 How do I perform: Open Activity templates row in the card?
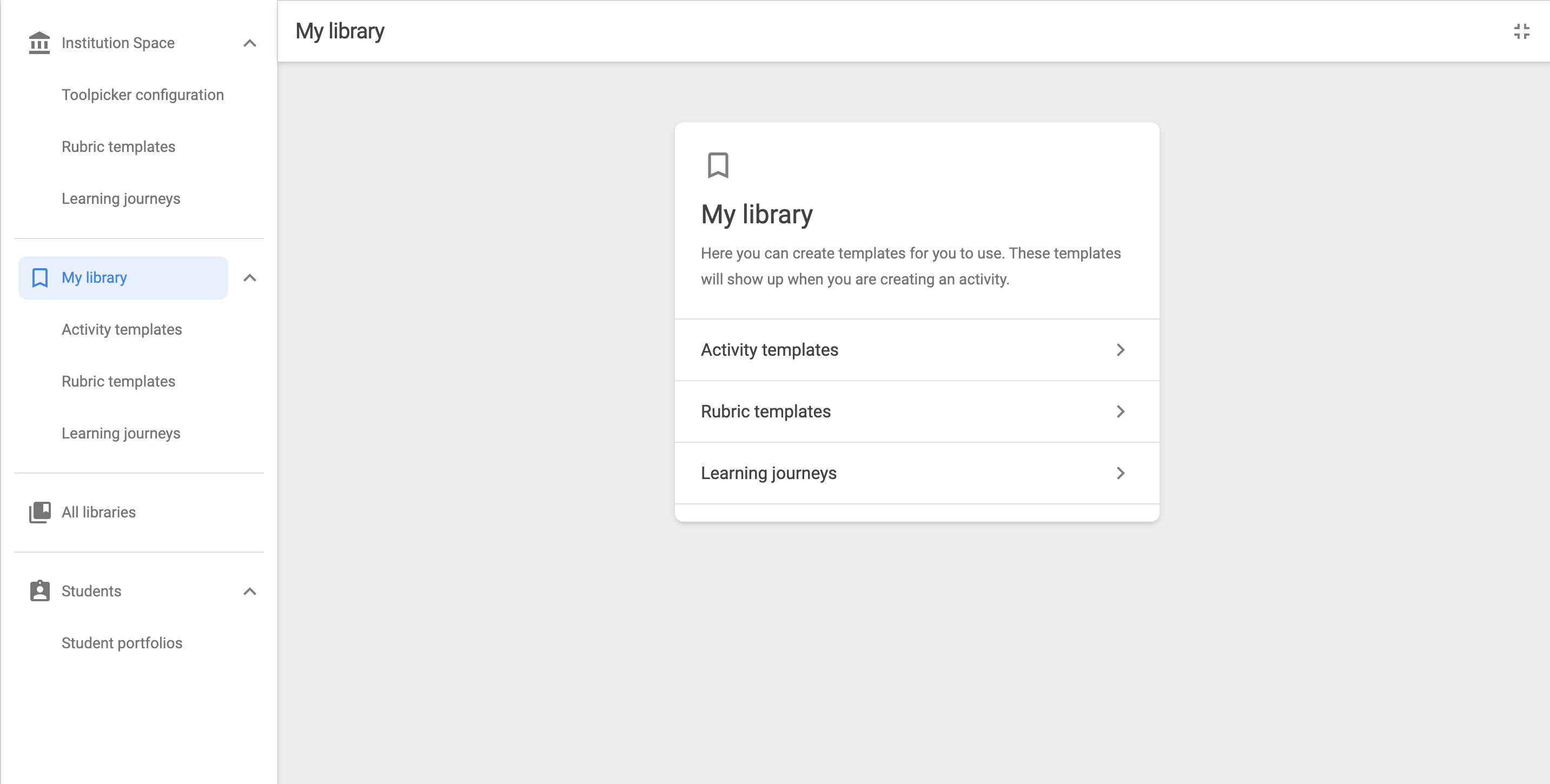917,350
